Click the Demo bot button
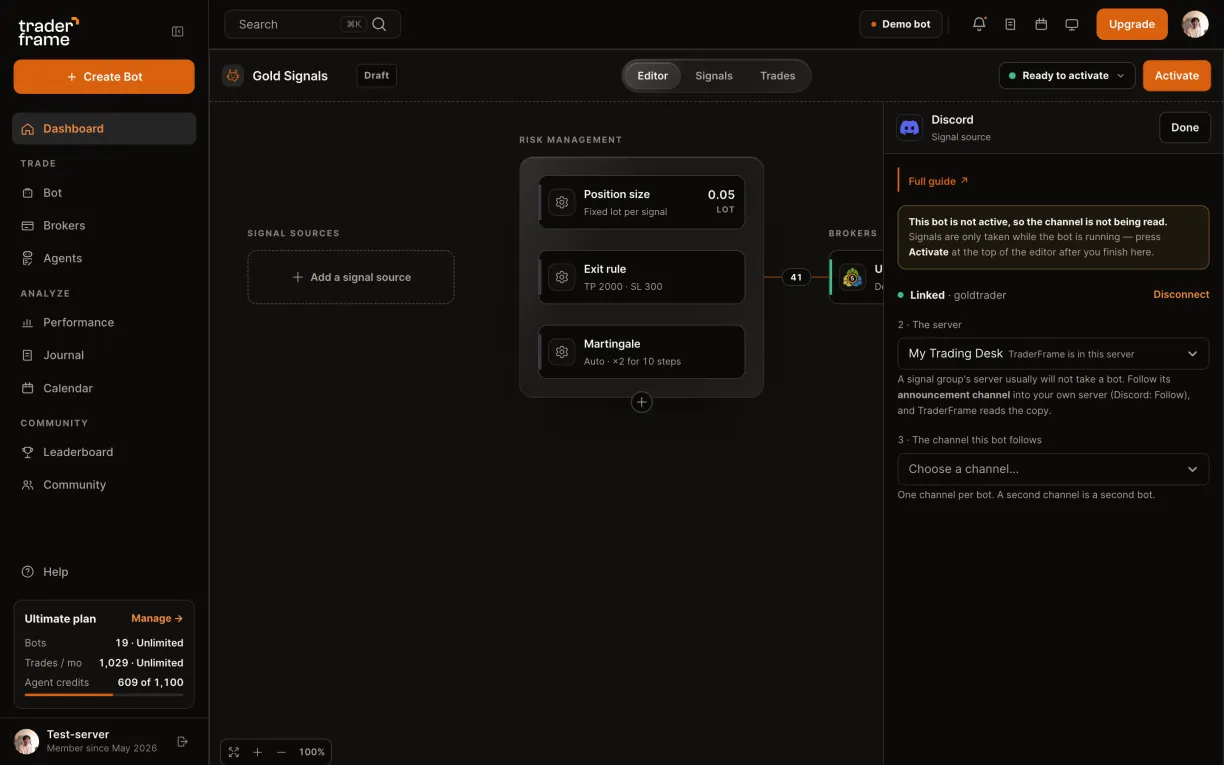Screen dimensions: 1224x765 tap(901, 24)
